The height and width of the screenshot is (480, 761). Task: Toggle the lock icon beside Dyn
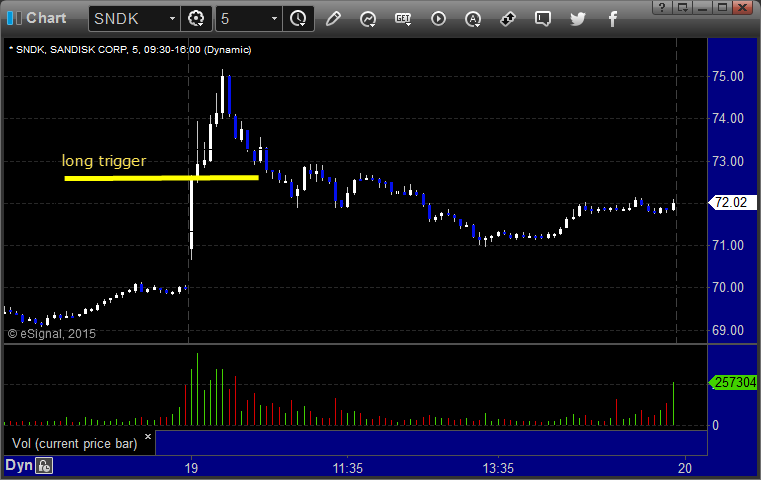44,466
